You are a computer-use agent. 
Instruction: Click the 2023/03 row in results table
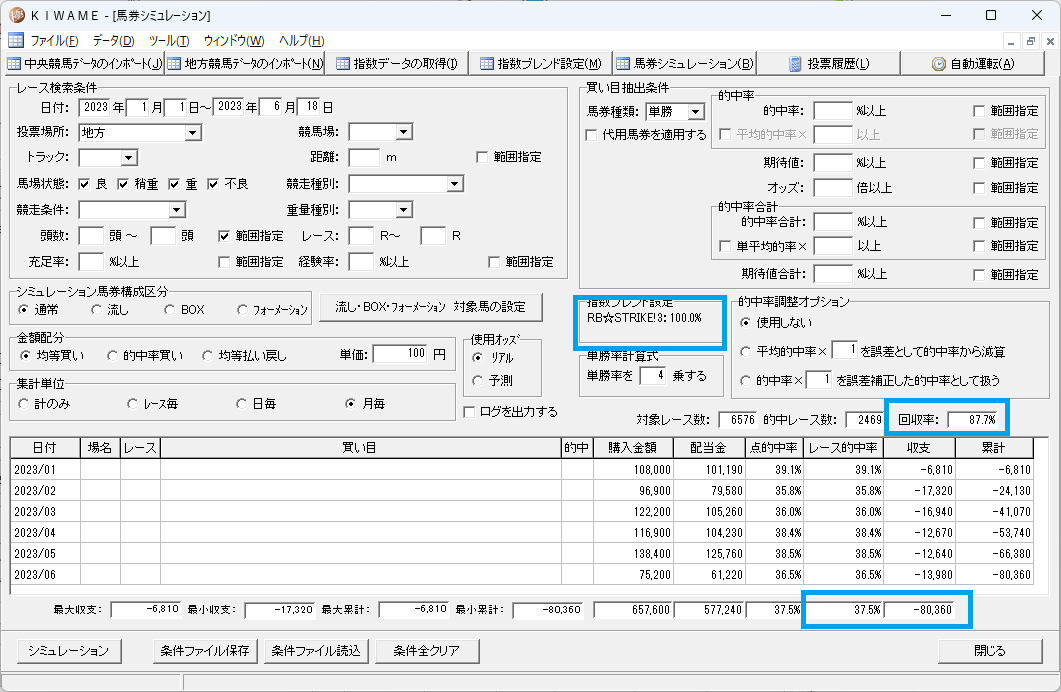click(521, 511)
